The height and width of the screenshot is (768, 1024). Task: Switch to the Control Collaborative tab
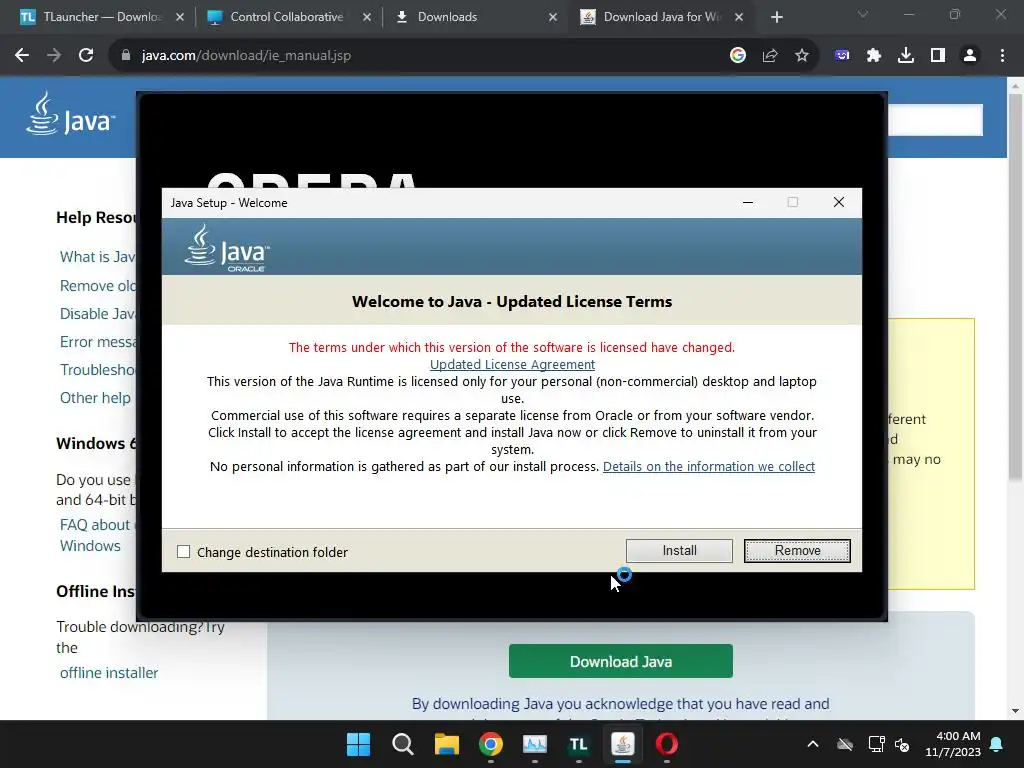(x=286, y=17)
